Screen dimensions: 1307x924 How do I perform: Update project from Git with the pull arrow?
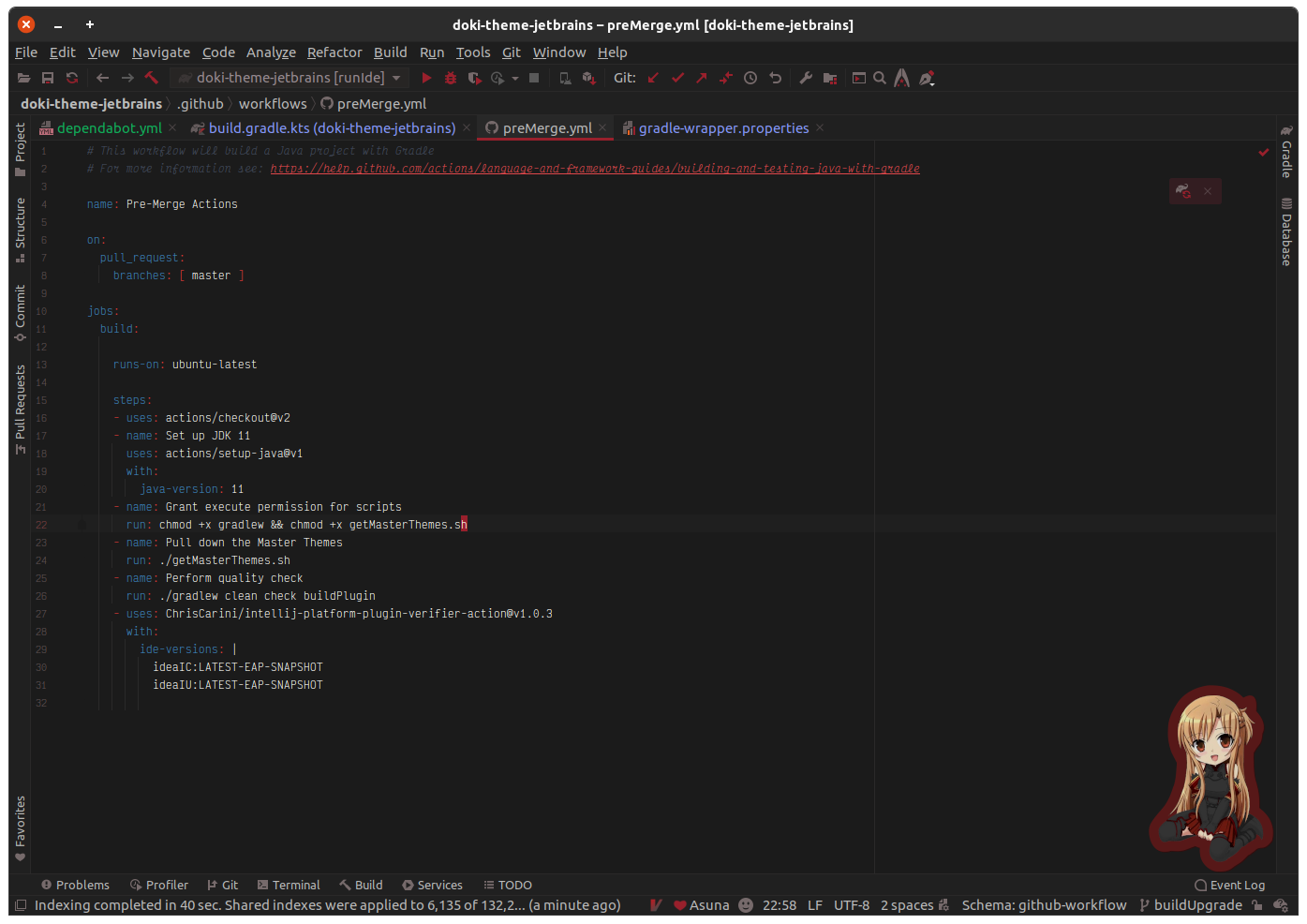coord(653,78)
